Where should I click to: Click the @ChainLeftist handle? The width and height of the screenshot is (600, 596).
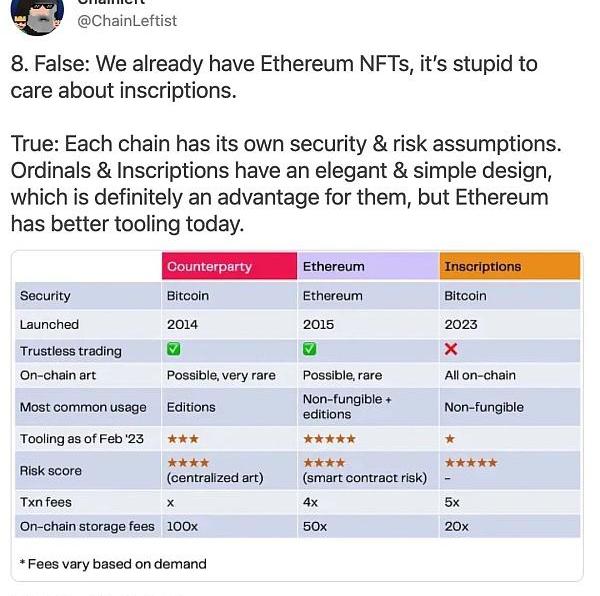point(127,21)
